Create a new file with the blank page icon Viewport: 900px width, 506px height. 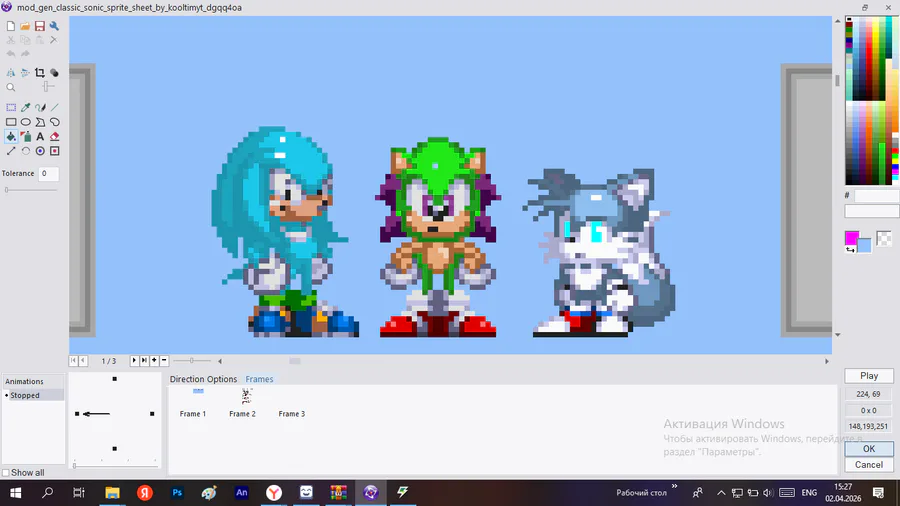pos(11,26)
